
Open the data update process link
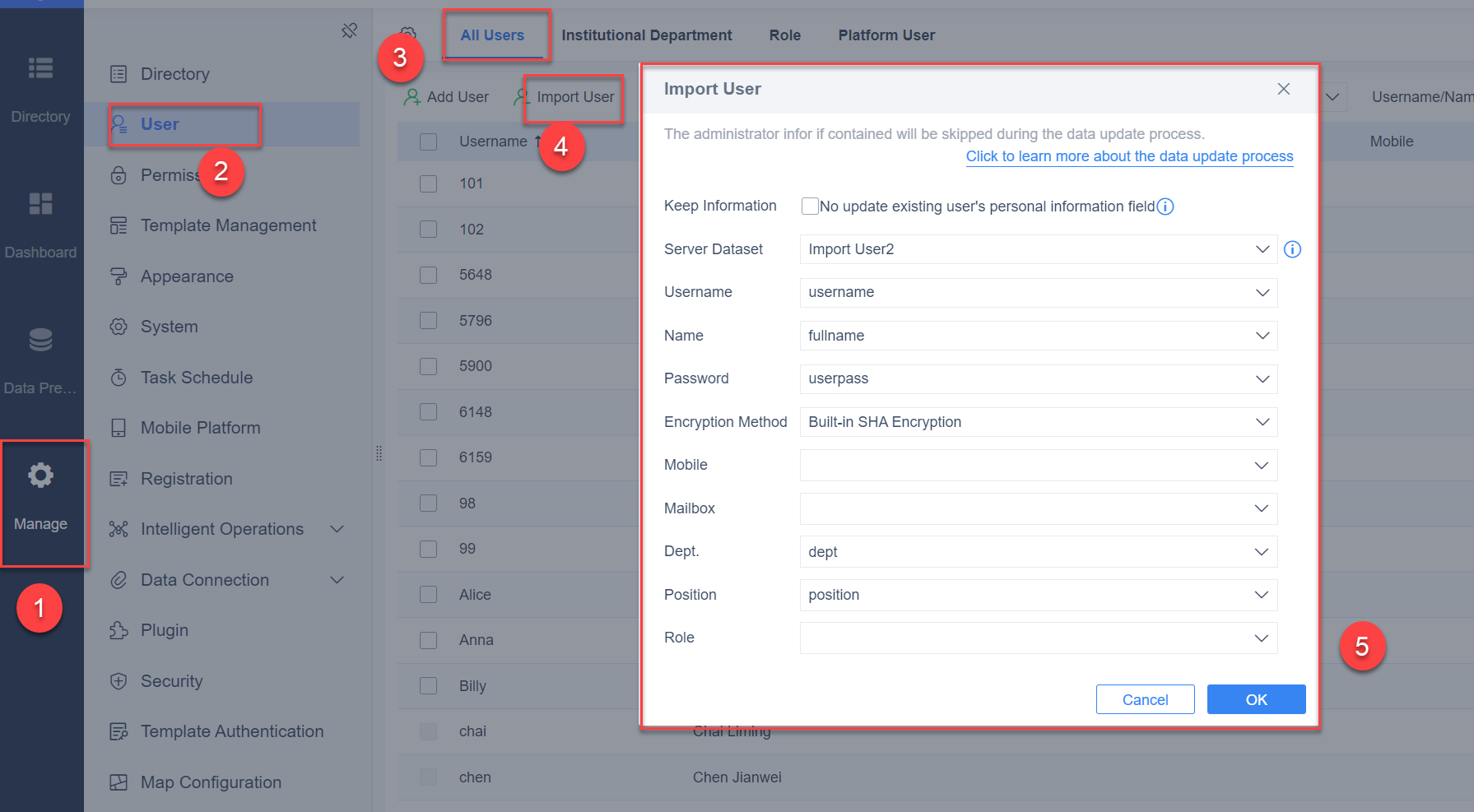1128,156
